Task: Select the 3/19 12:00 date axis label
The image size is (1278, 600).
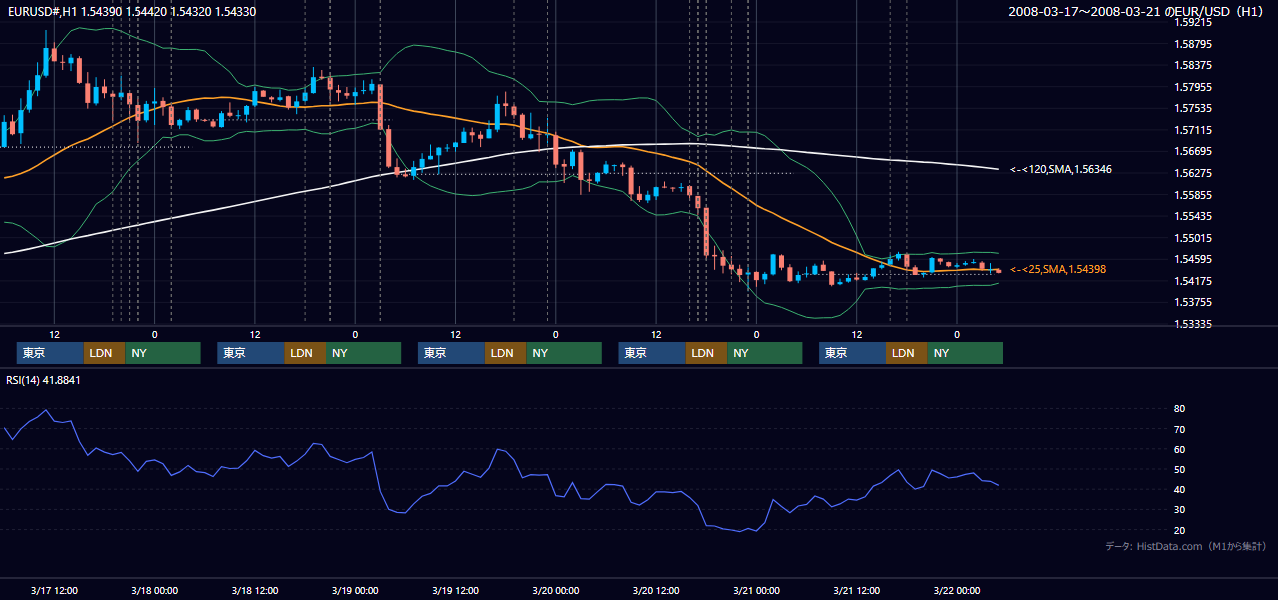Action: pos(455,590)
